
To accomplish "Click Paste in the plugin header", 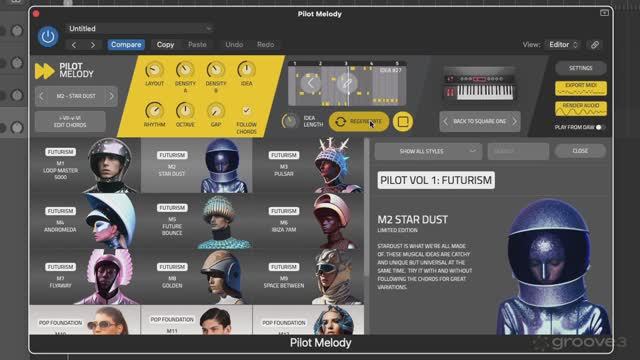I will [x=197, y=44].
